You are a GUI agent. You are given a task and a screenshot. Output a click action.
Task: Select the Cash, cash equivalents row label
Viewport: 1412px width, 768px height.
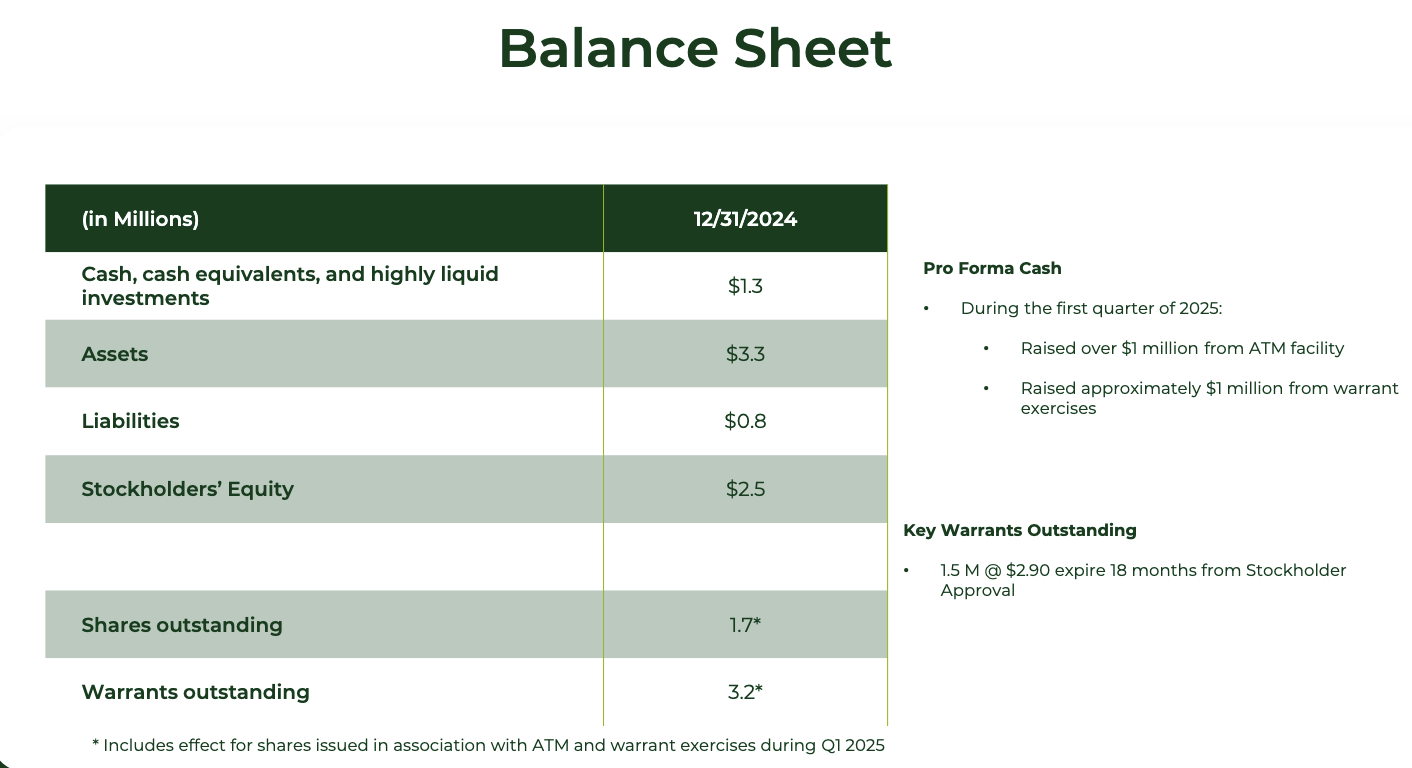click(x=289, y=286)
